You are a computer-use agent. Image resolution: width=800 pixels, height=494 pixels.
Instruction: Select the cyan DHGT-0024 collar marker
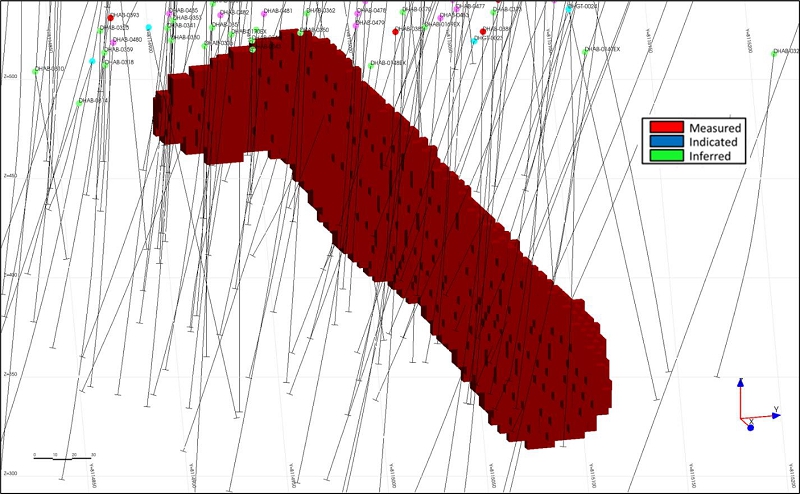569,9
